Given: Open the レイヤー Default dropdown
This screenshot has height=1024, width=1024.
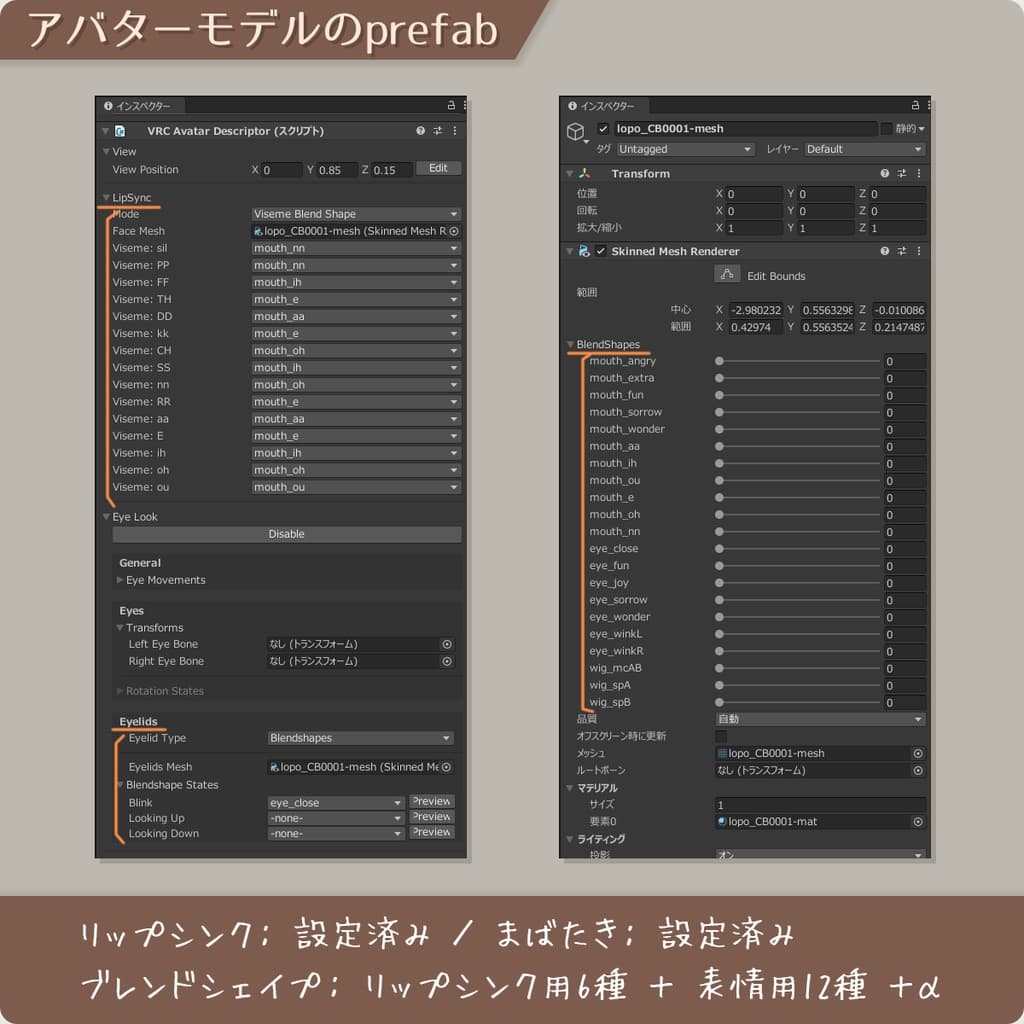Looking at the screenshot, I should (864, 149).
